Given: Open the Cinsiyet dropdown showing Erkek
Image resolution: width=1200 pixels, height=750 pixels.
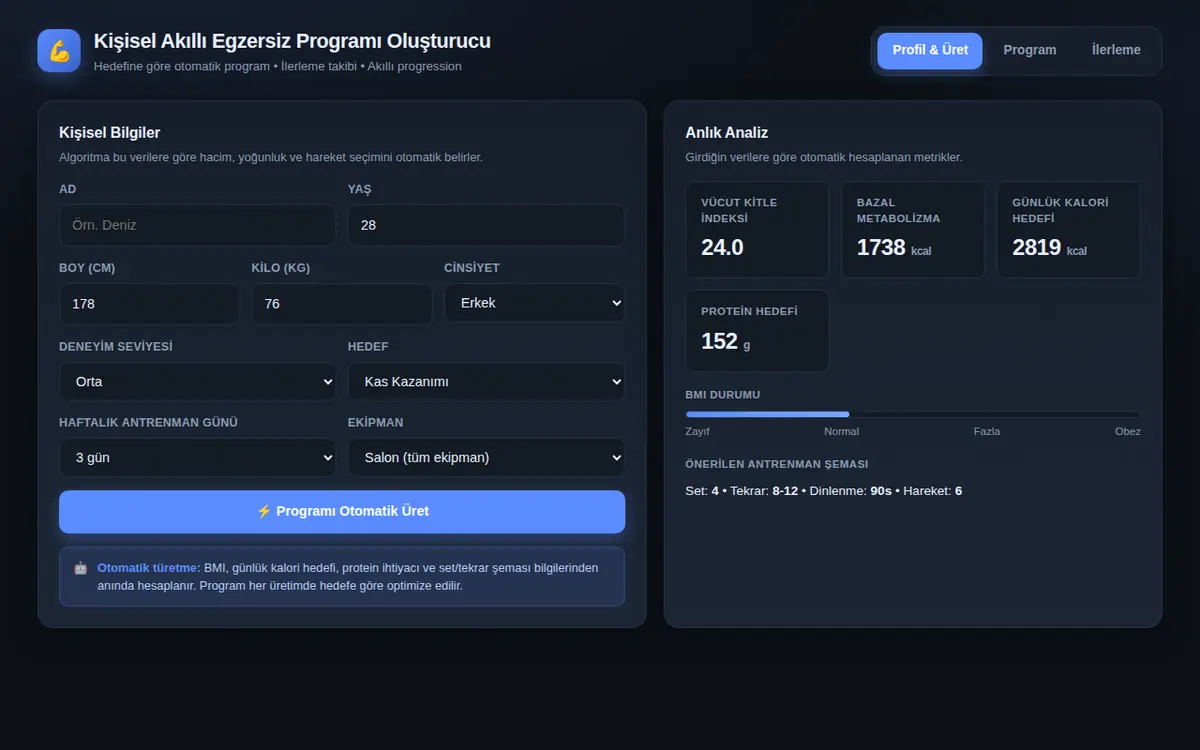Looking at the screenshot, I should tap(535, 303).
